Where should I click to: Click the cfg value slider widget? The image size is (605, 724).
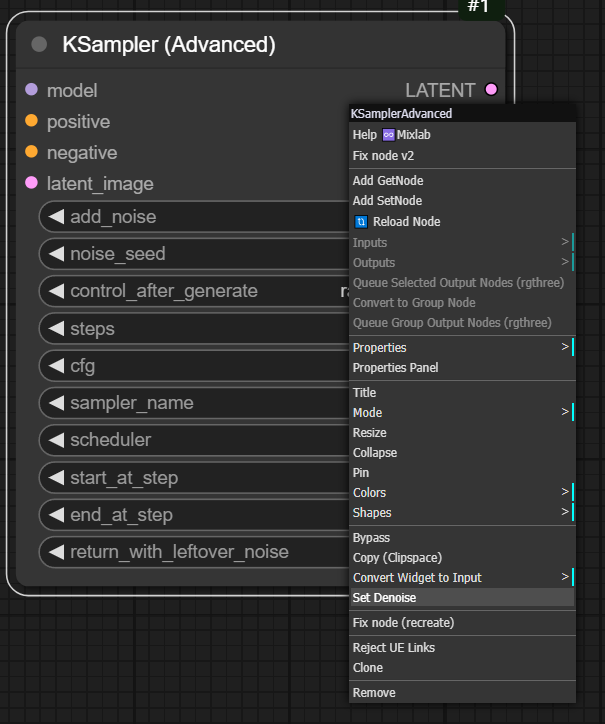[x=200, y=366]
